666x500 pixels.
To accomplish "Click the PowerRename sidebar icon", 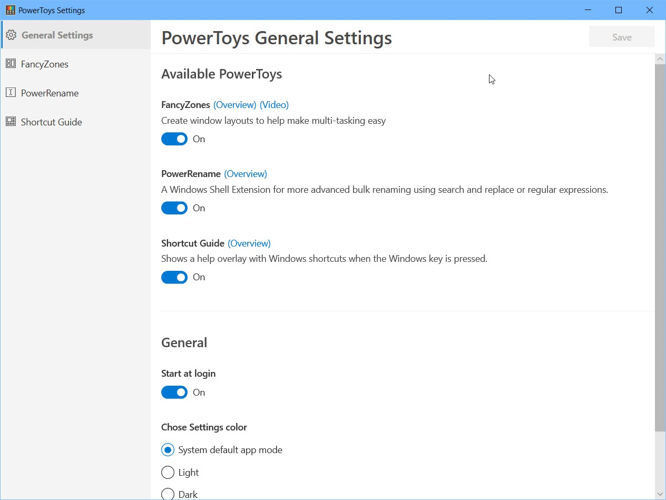I will pyautogui.click(x=11, y=93).
